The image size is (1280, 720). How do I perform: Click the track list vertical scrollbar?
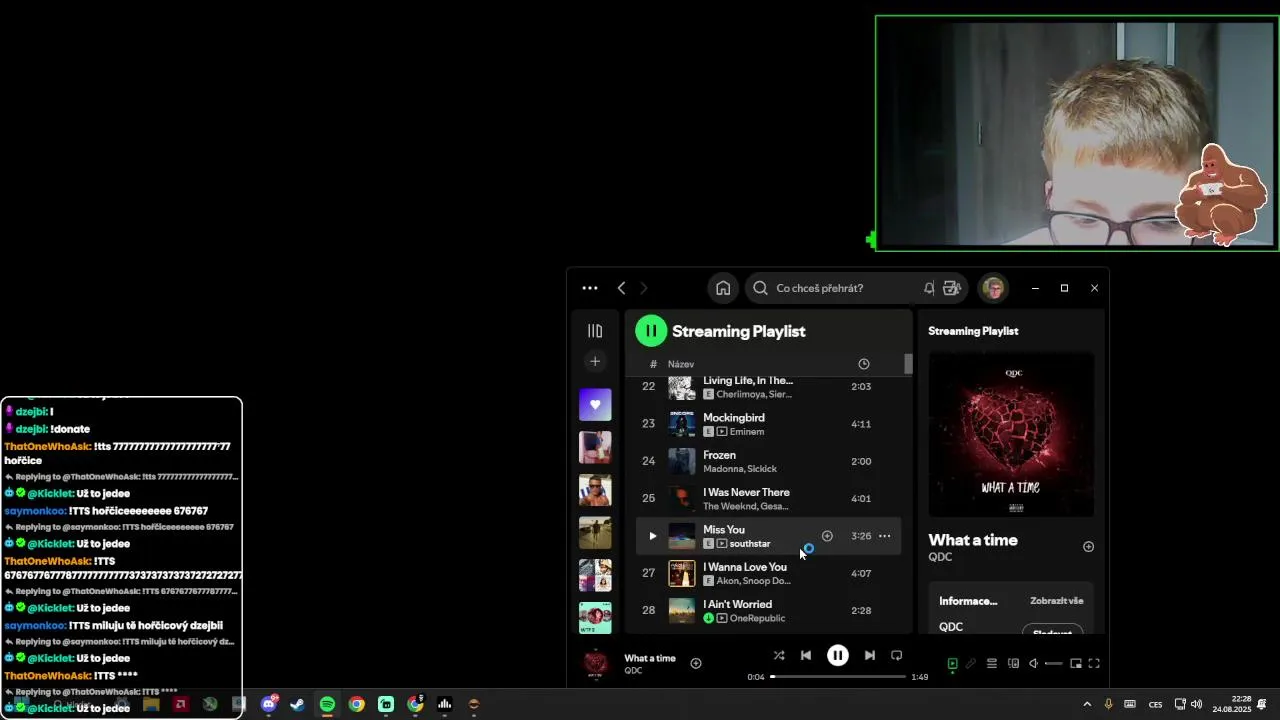pyautogui.click(x=908, y=364)
